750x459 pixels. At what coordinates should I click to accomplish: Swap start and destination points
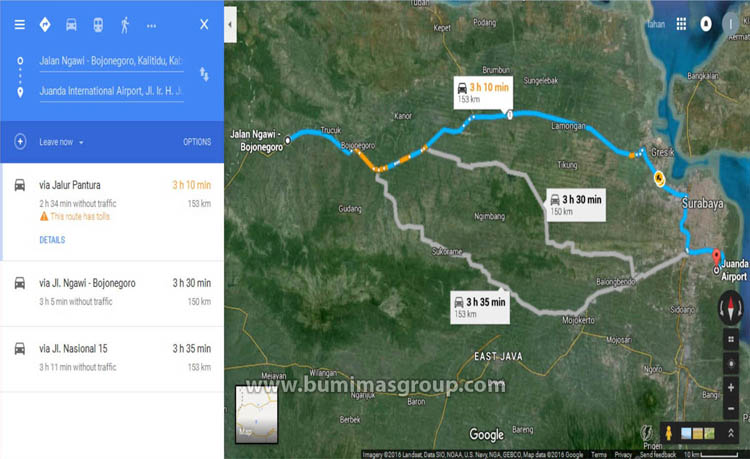[204, 74]
